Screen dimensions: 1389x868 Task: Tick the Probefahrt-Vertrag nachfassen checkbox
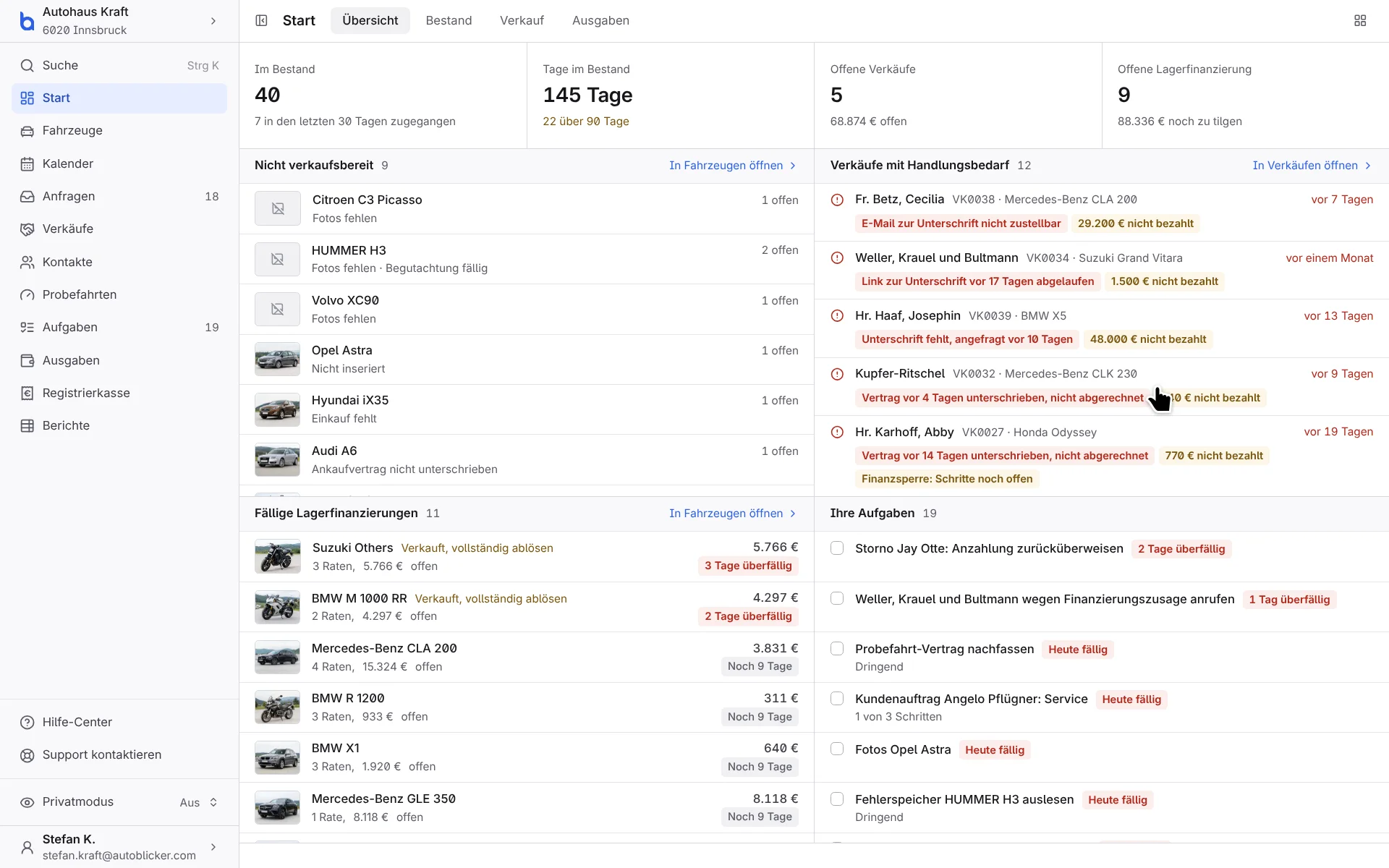pyautogui.click(x=837, y=649)
